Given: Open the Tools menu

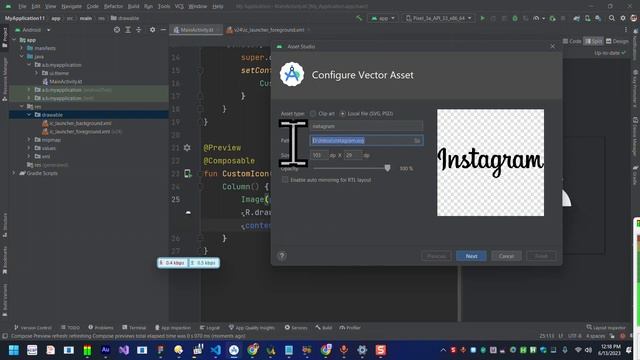Looking at the screenshot, I should click(164, 6).
